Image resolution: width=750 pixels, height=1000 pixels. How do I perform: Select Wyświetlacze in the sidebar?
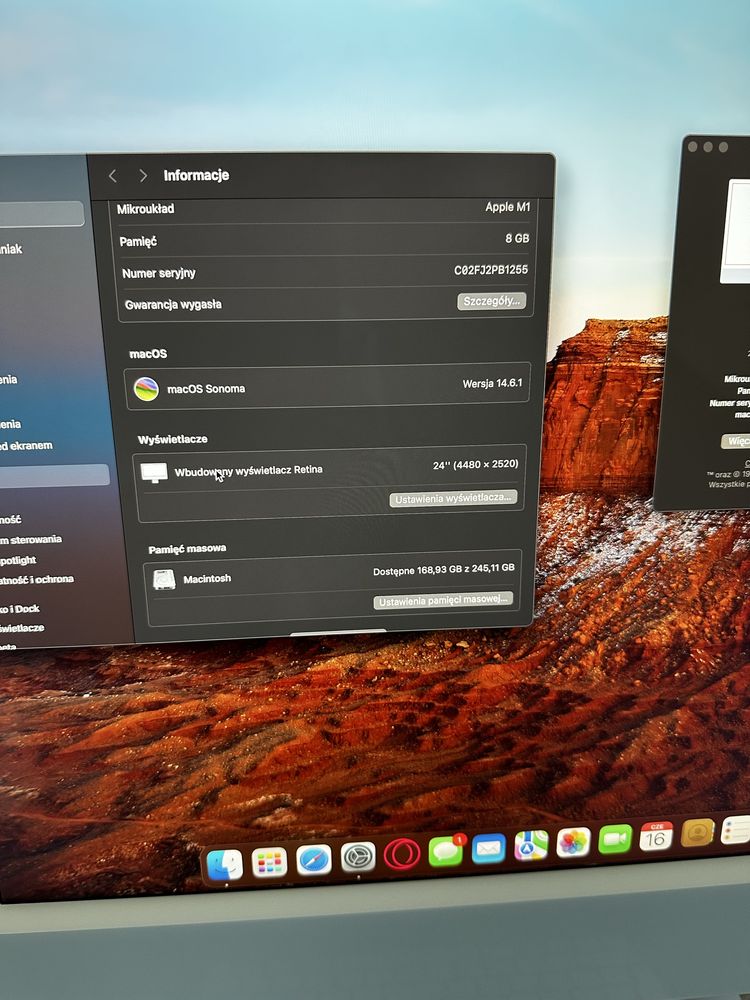[22, 628]
